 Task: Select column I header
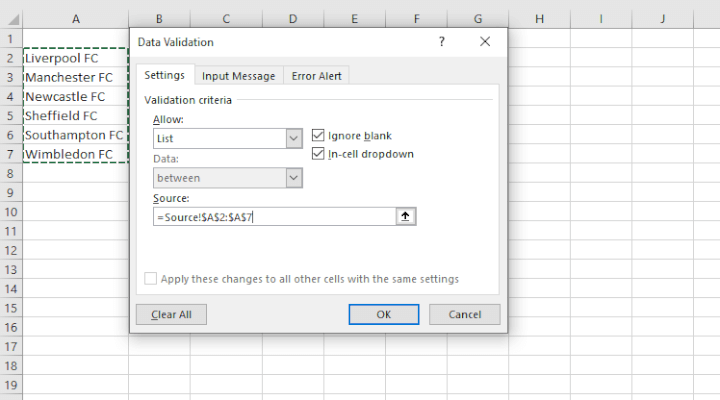click(x=601, y=19)
